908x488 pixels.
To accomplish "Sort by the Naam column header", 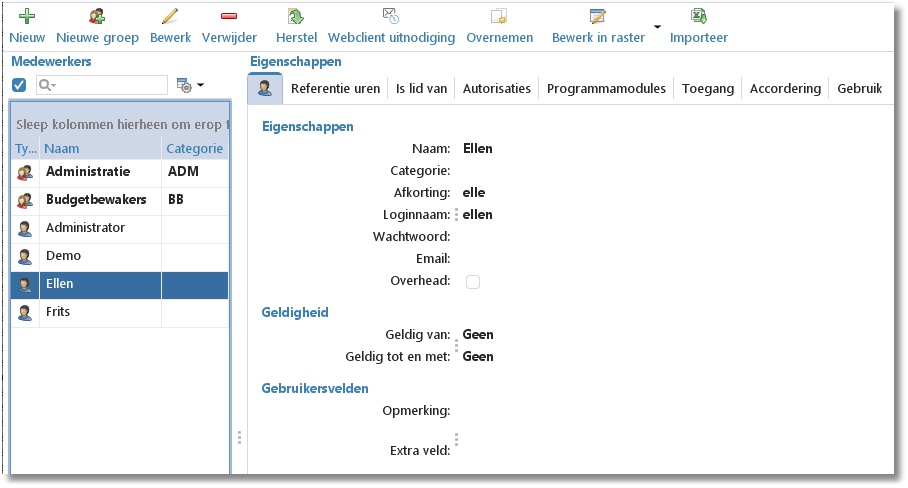I will coord(100,149).
